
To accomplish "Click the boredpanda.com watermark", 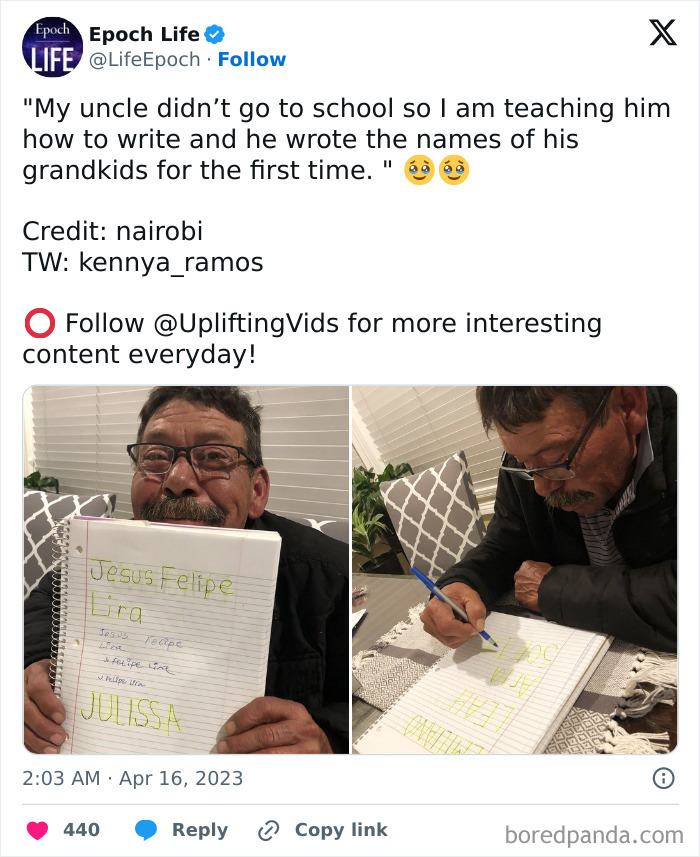I will [x=594, y=836].
